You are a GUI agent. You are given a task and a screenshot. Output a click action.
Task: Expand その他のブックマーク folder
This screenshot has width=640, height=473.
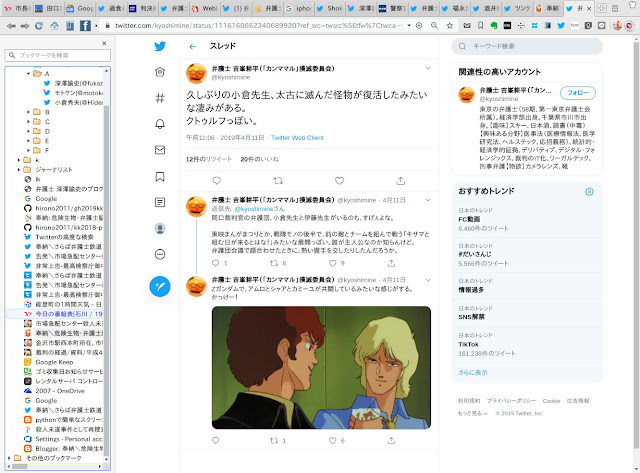(9, 458)
